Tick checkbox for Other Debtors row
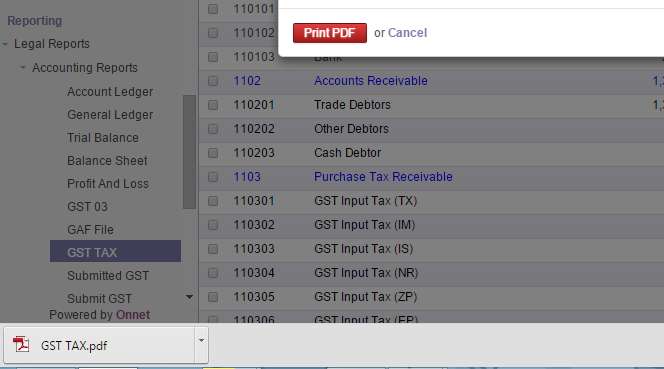Image resolution: width=664 pixels, height=369 pixels. click(213, 129)
